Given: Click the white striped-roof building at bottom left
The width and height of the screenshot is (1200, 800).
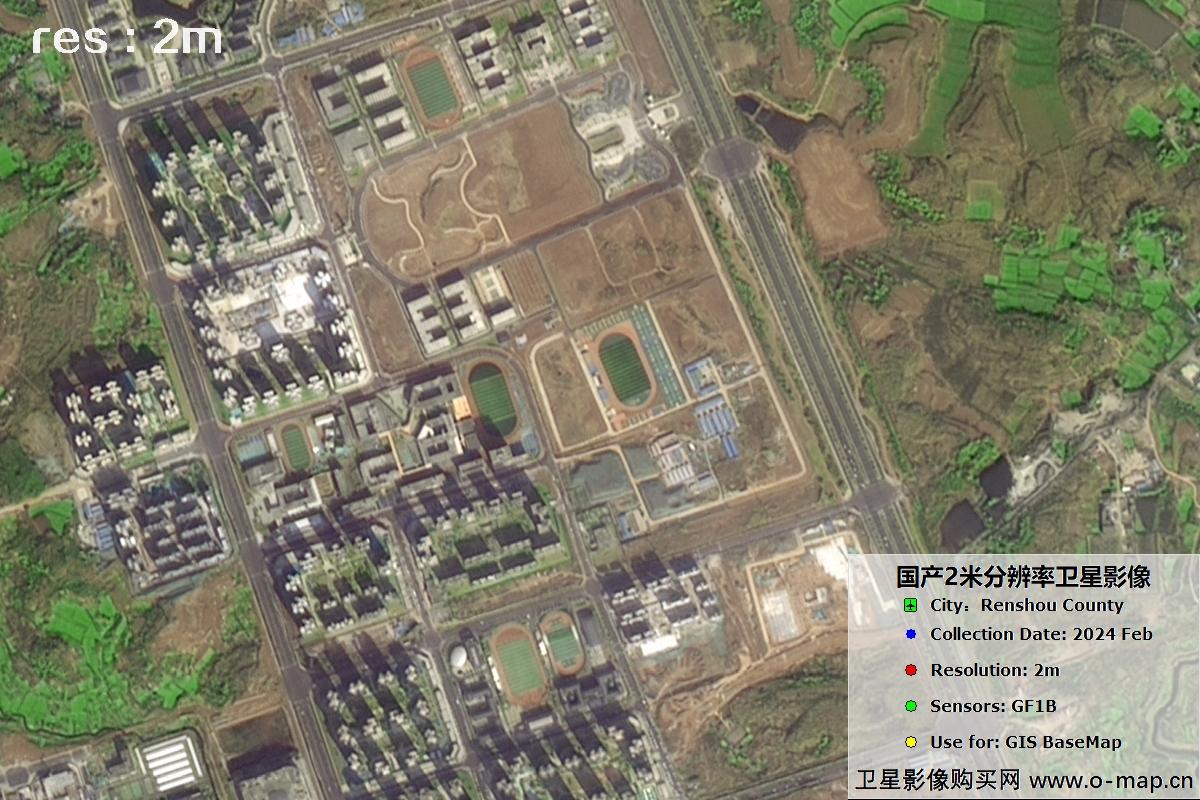Looking at the screenshot, I should (x=171, y=762).
